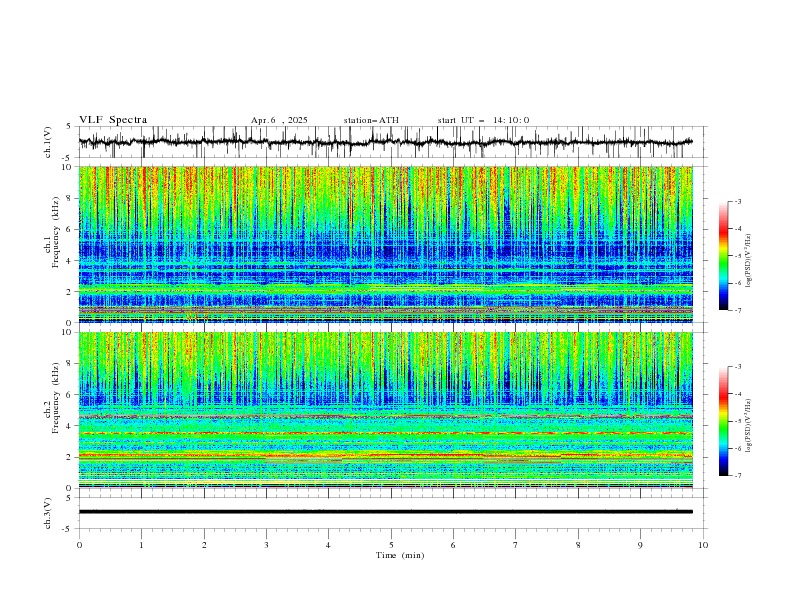Click the 'station=ATH' label

click(x=371, y=120)
